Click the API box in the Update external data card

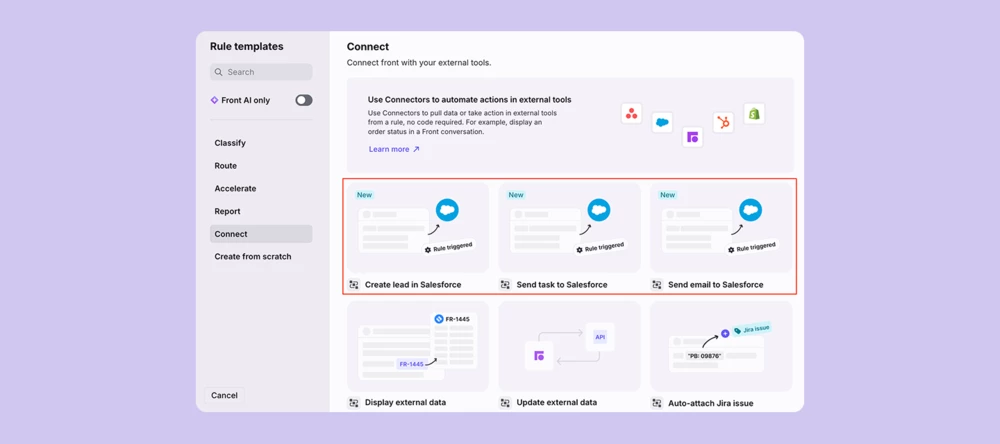click(x=599, y=337)
